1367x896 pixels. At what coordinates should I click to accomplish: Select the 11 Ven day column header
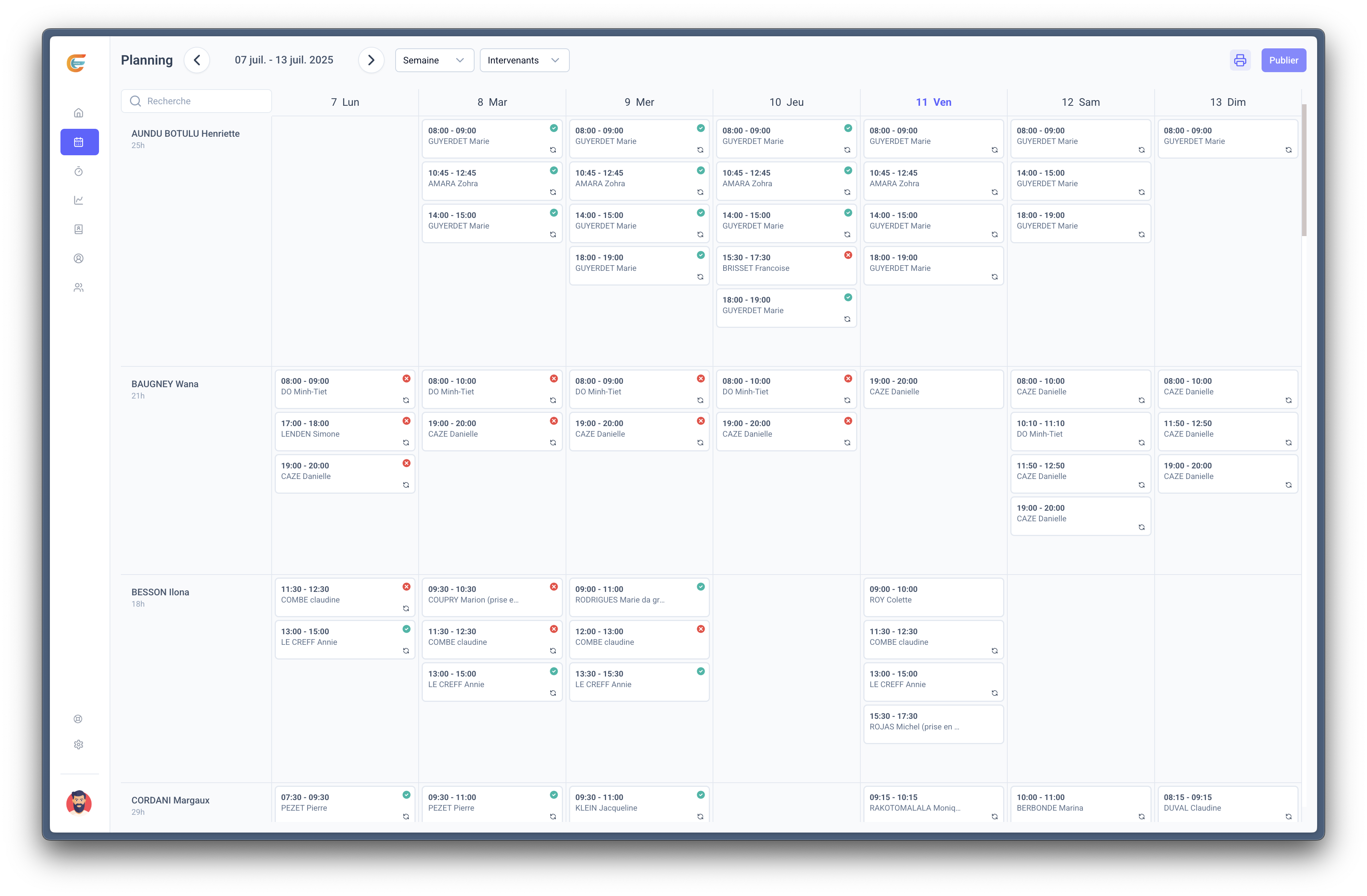point(933,102)
